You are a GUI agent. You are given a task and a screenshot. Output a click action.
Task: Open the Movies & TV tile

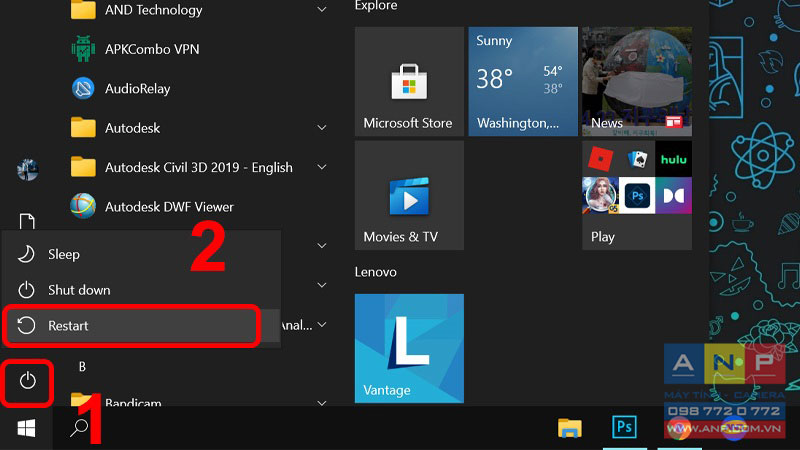coord(409,195)
